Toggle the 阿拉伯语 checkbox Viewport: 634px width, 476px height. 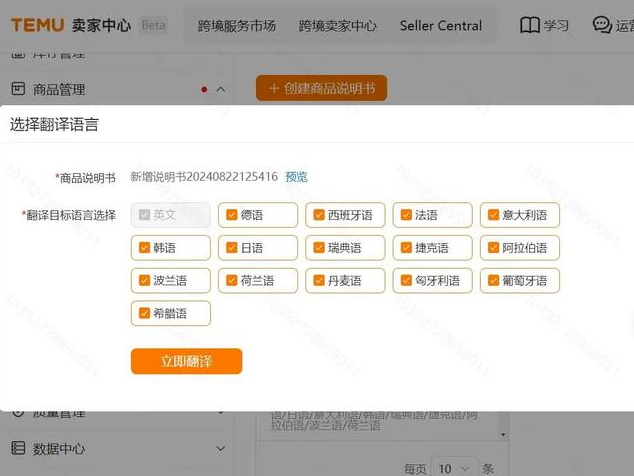tap(493, 248)
